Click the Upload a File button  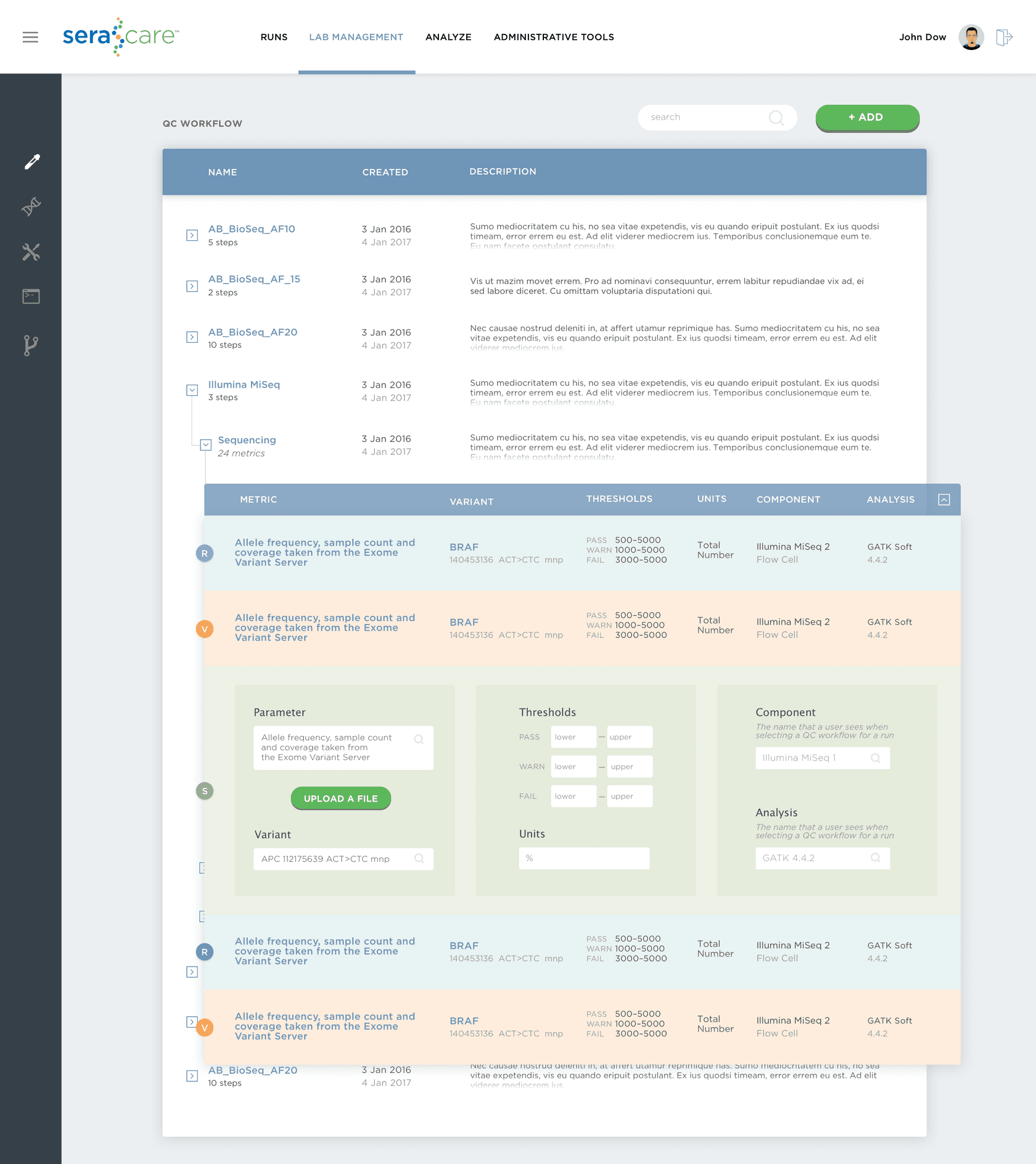340,798
